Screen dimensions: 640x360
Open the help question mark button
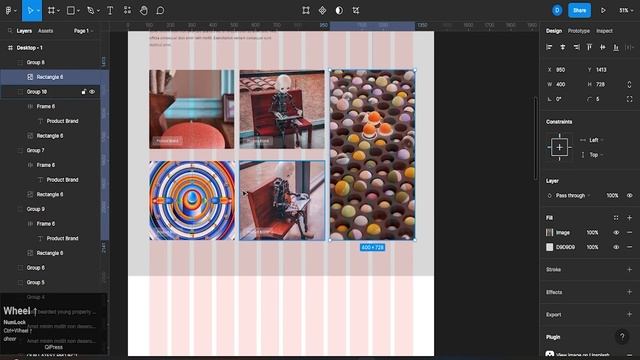click(x=622, y=336)
